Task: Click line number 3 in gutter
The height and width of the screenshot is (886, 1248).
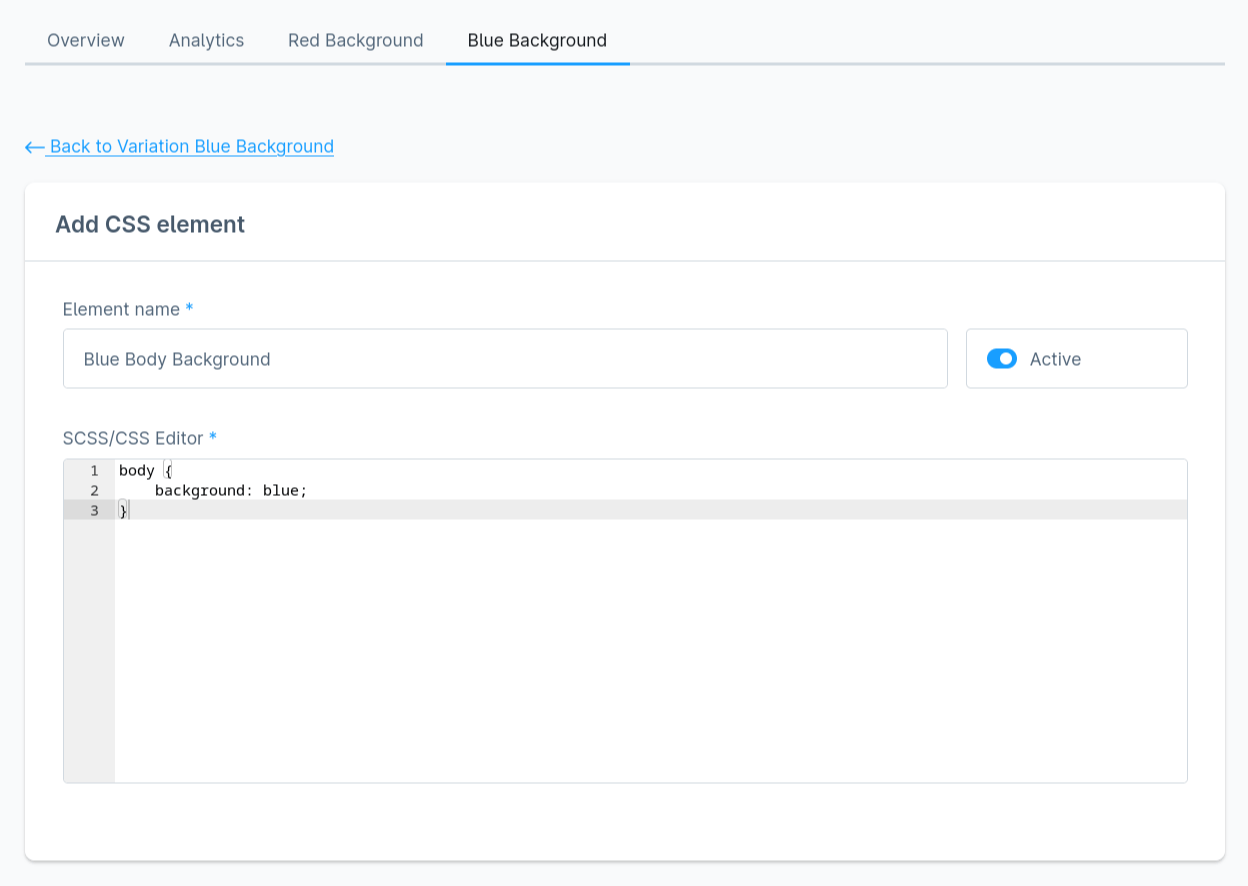Action: [x=94, y=510]
